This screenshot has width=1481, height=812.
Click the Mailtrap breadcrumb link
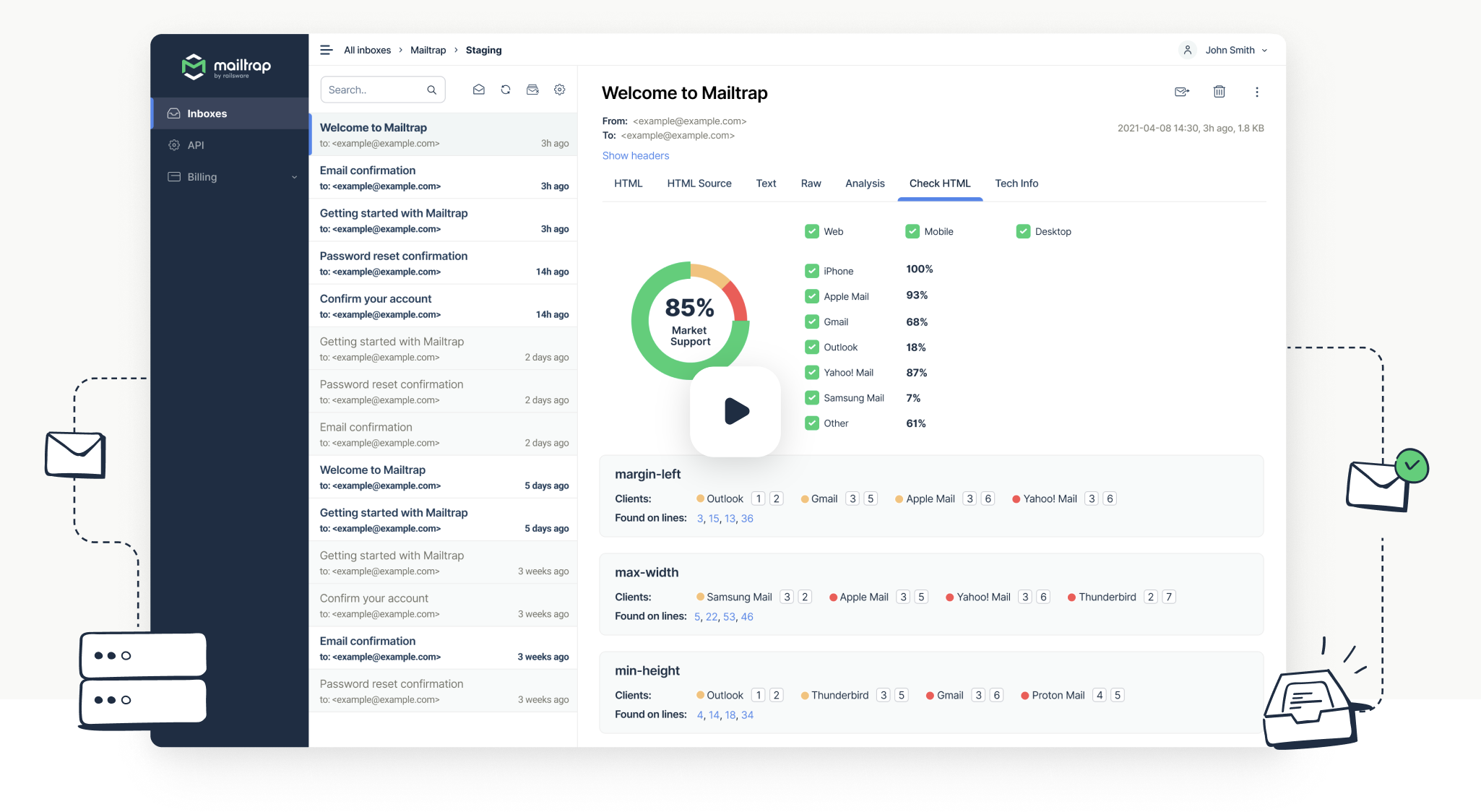point(428,50)
